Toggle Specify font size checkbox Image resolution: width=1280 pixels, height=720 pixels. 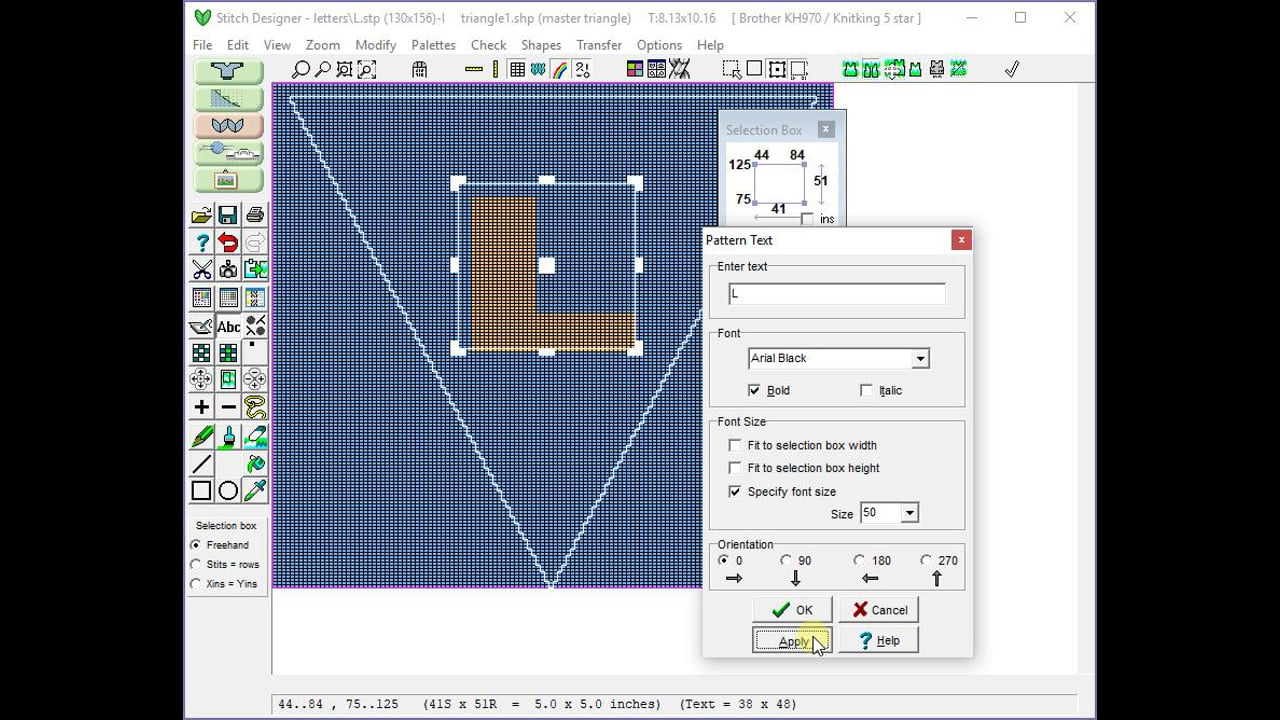735,492
